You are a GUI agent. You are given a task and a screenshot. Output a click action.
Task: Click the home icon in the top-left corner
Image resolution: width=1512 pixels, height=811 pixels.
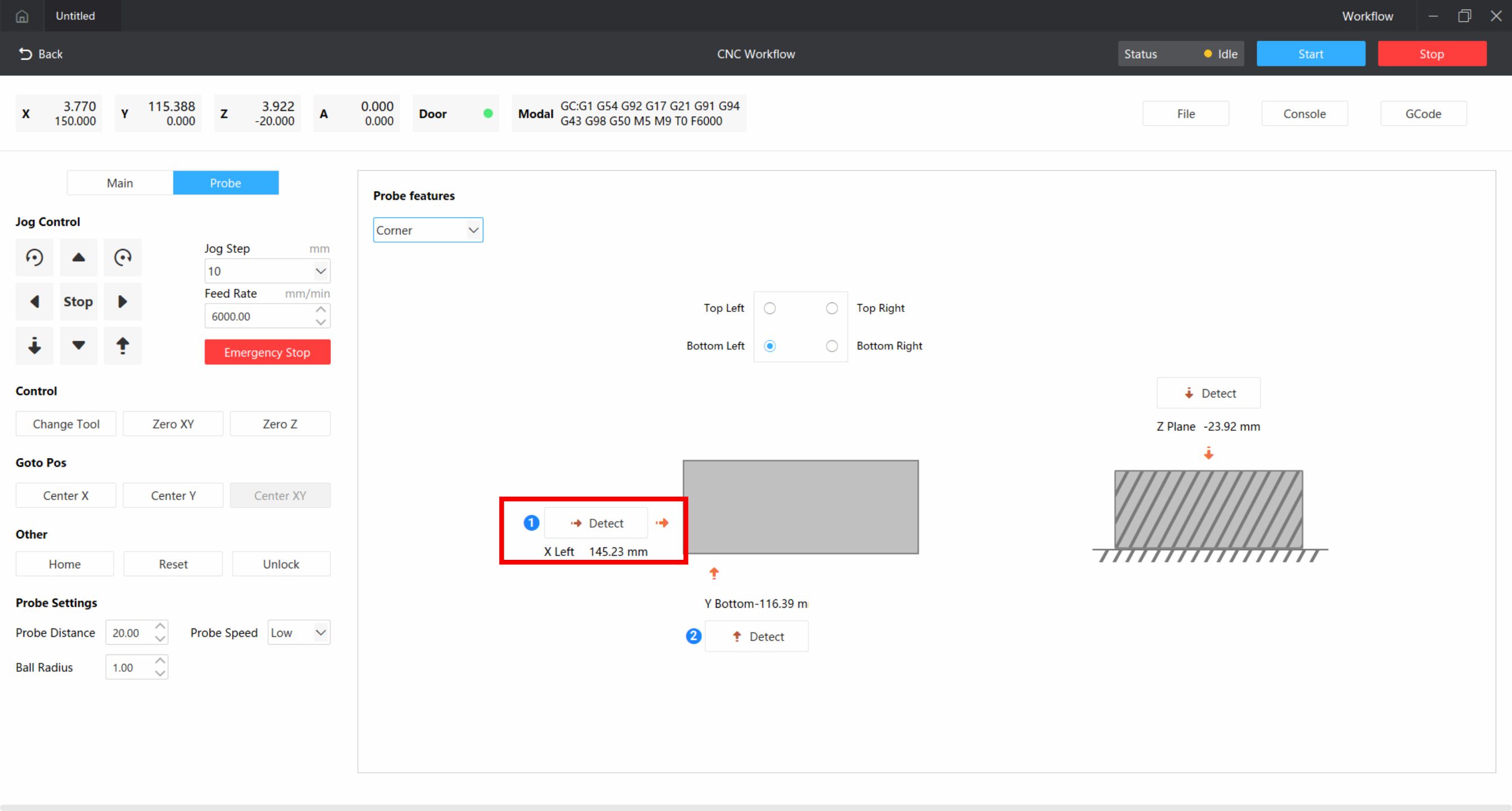(22, 16)
